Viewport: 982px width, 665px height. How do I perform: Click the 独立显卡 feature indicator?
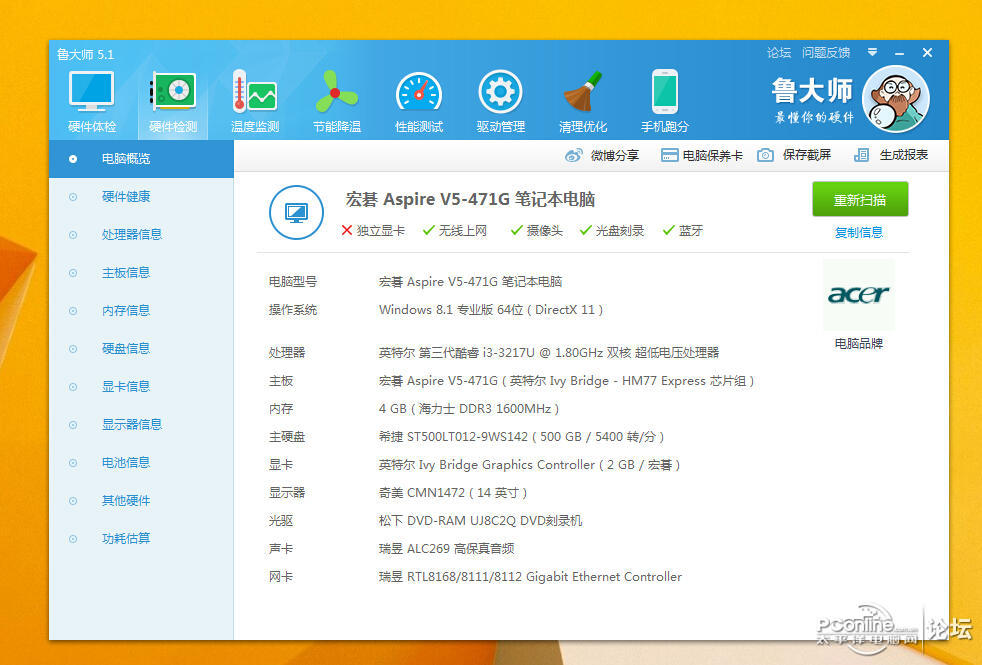click(x=373, y=231)
